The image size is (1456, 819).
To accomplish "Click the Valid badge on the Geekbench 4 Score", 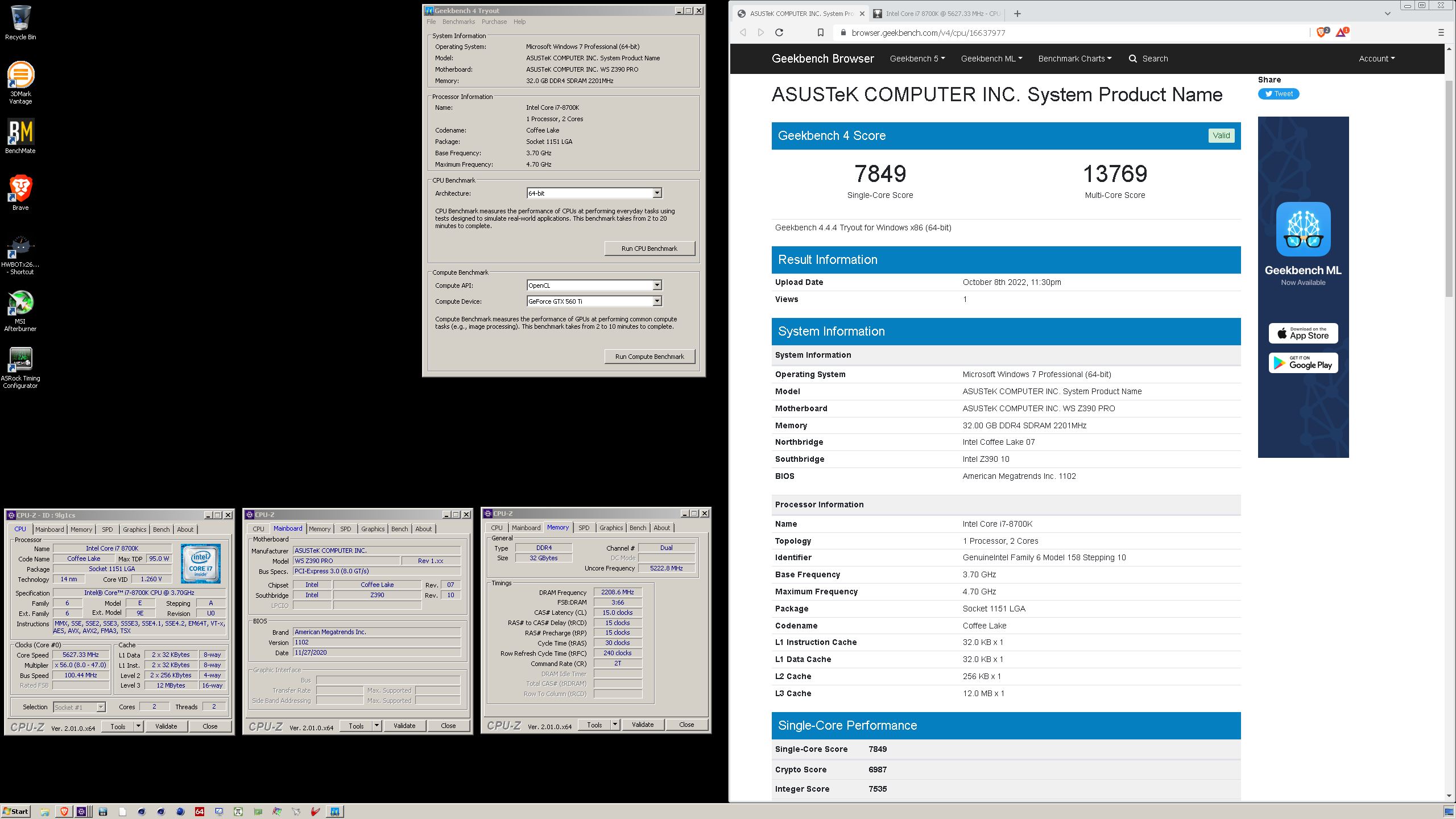I will pyautogui.click(x=1221, y=135).
